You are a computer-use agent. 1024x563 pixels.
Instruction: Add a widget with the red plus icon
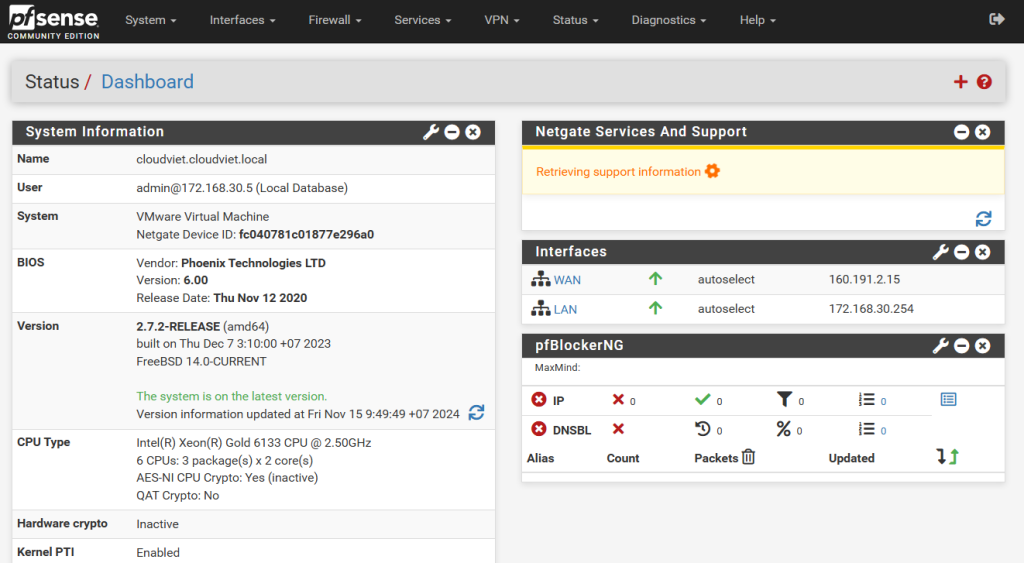point(960,82)
